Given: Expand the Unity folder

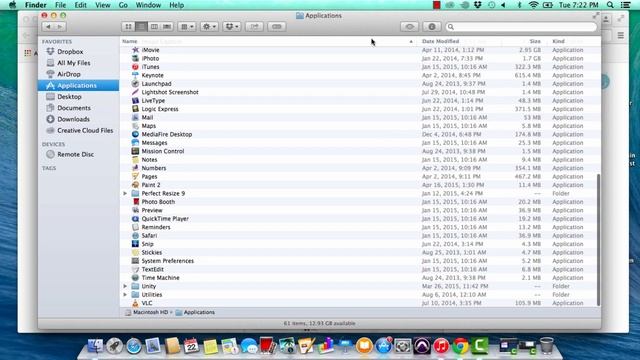Looking at the screenshot, I should [125, 286].
